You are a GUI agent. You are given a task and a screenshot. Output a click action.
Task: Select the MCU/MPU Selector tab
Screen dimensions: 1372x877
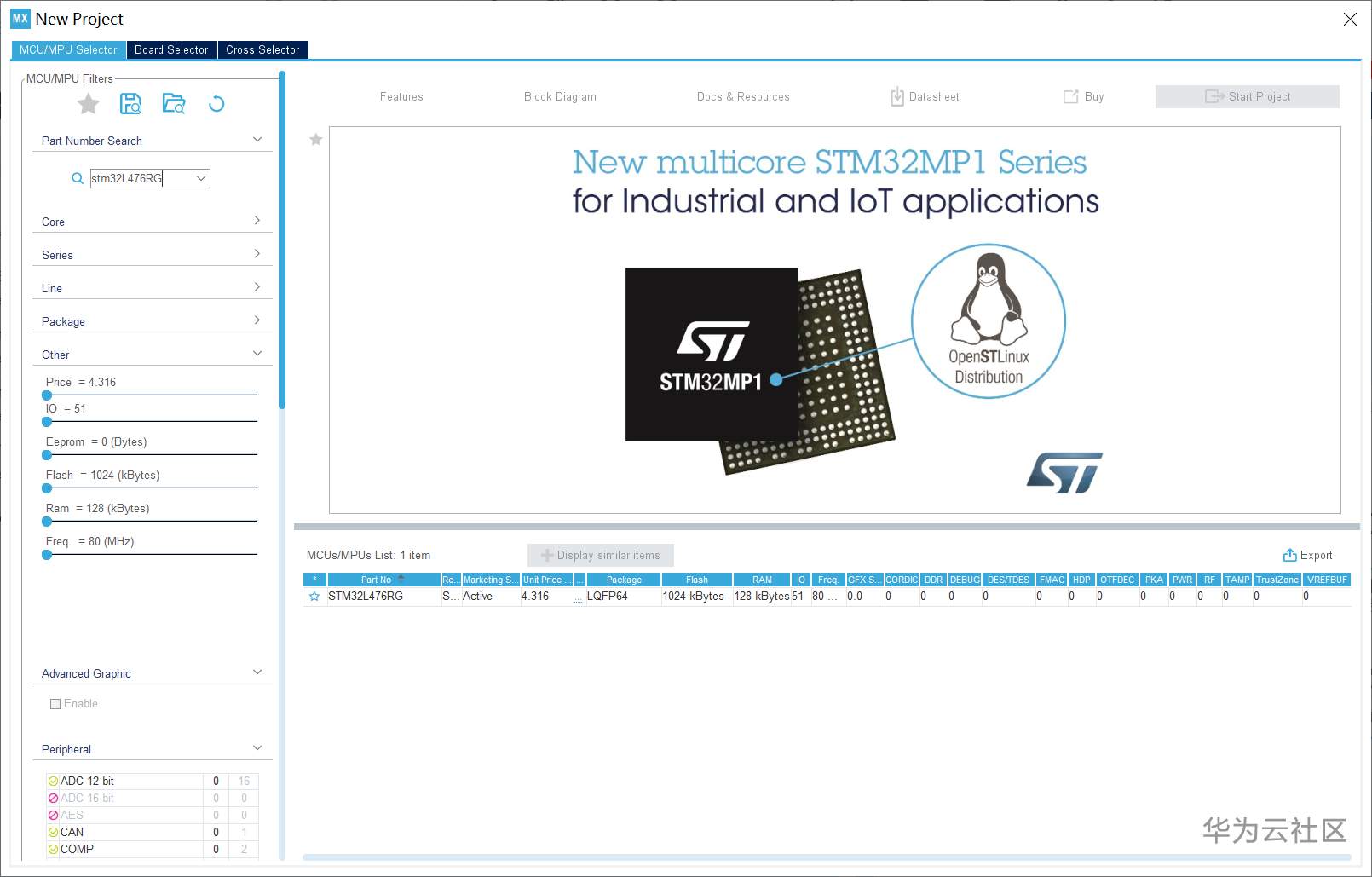tap(68, 50)
